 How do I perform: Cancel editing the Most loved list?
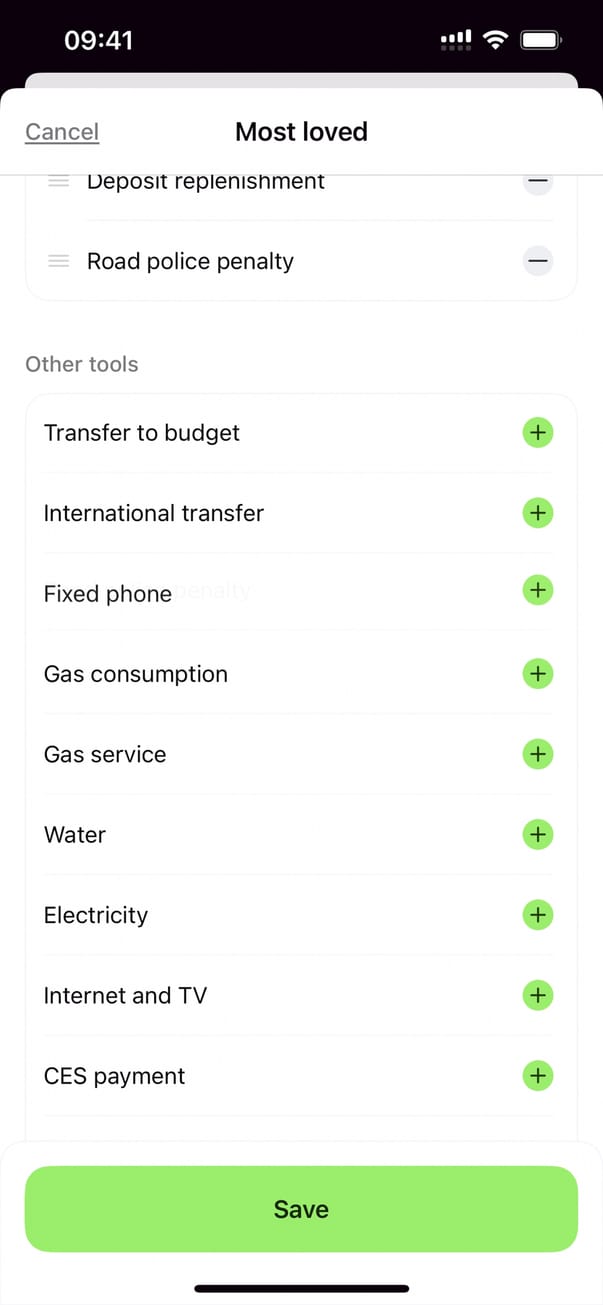(62, 132)
